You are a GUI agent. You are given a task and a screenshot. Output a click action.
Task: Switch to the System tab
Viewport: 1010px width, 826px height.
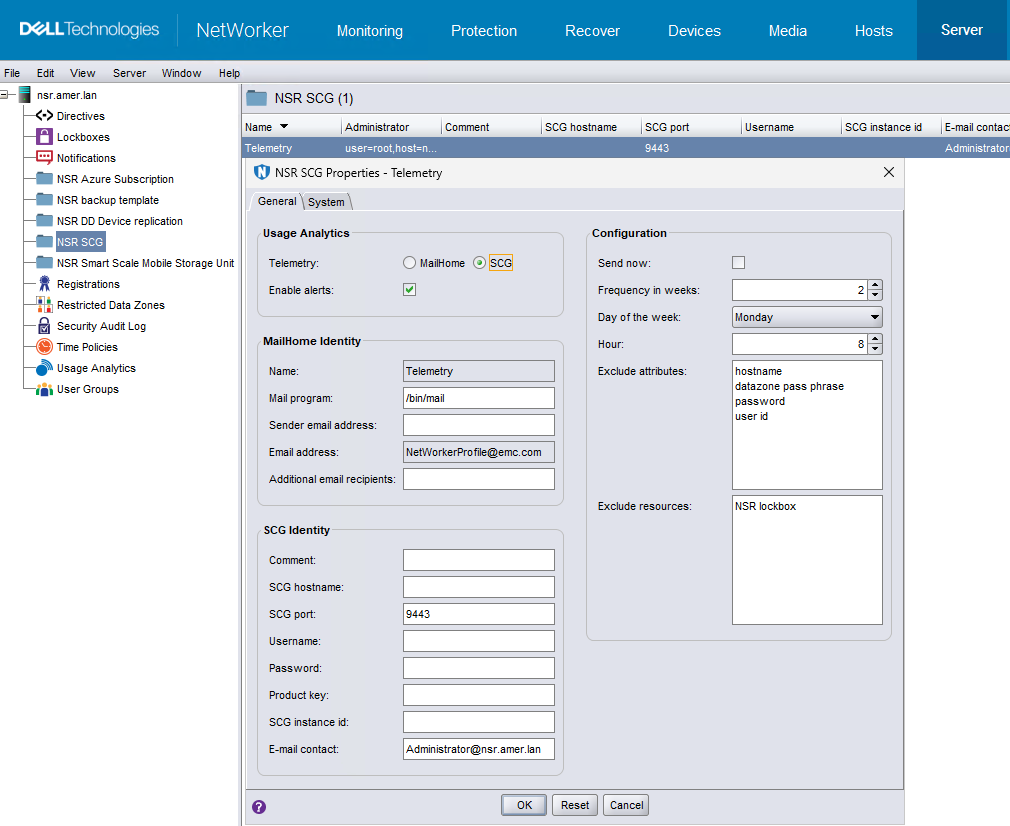326,202
